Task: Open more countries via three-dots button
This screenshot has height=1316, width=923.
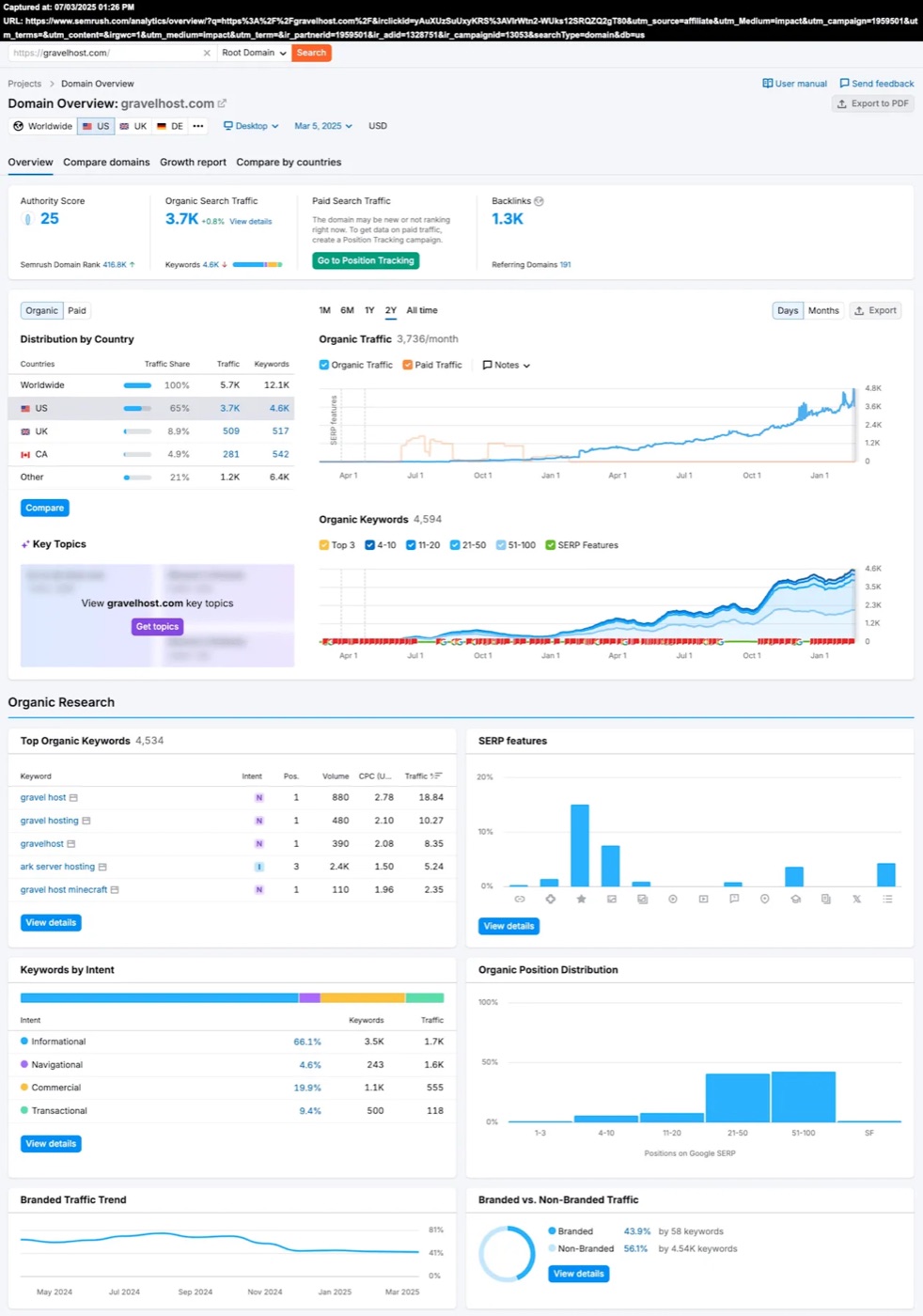Action: (x=198, y=126)
